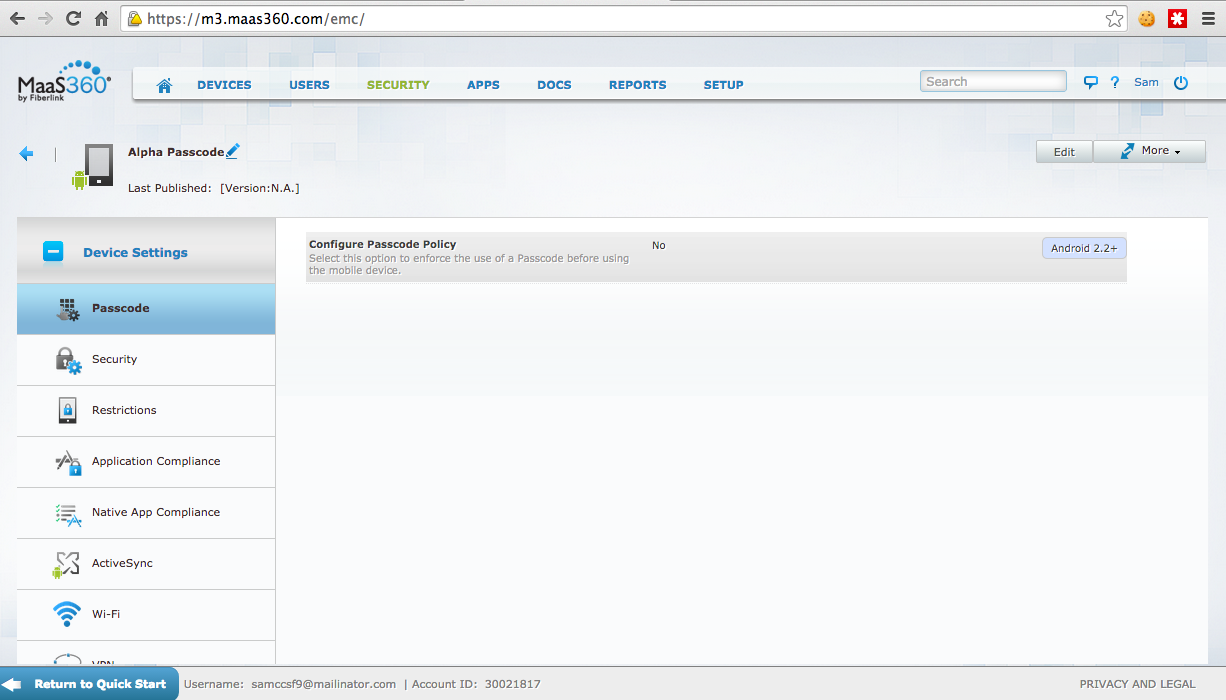
Task: Click the ActiveSync Android mail icon
Action: (66, 564)
